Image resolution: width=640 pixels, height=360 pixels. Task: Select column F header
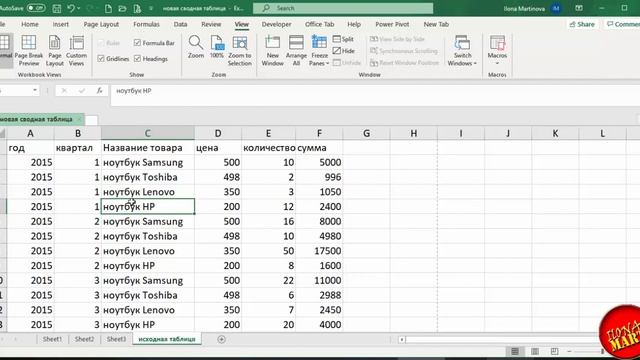(319, 133)
